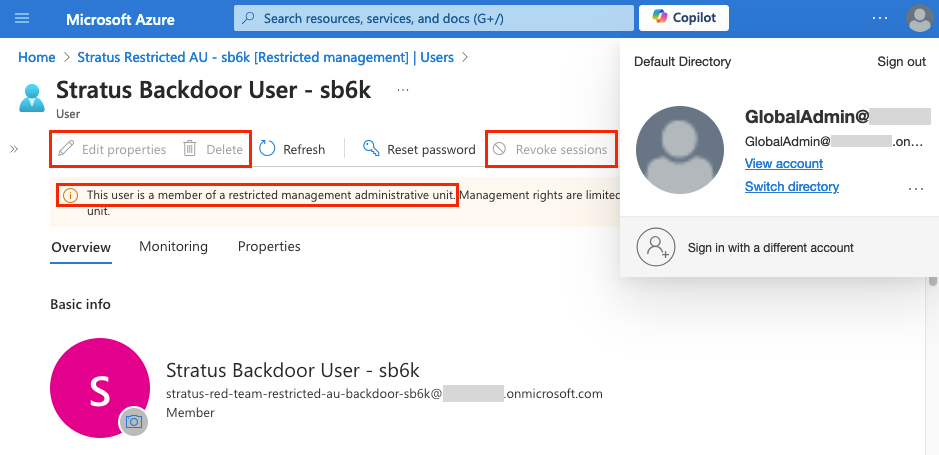Click the Refresh icon in toolbar

(x=267, y=149)
